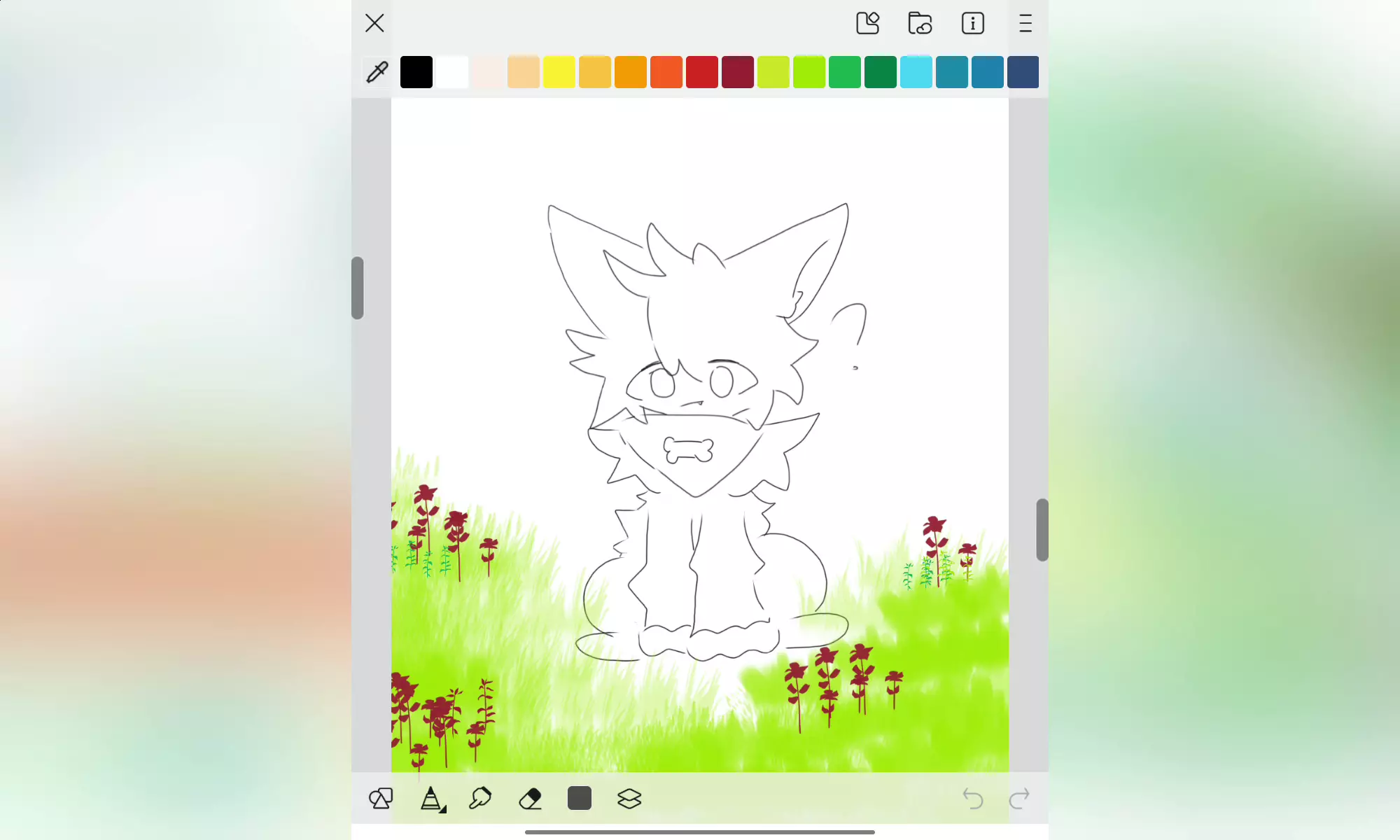Choose the navy blue color swatch
This screenshot has height=840, width=1400.
(1023, 72)
